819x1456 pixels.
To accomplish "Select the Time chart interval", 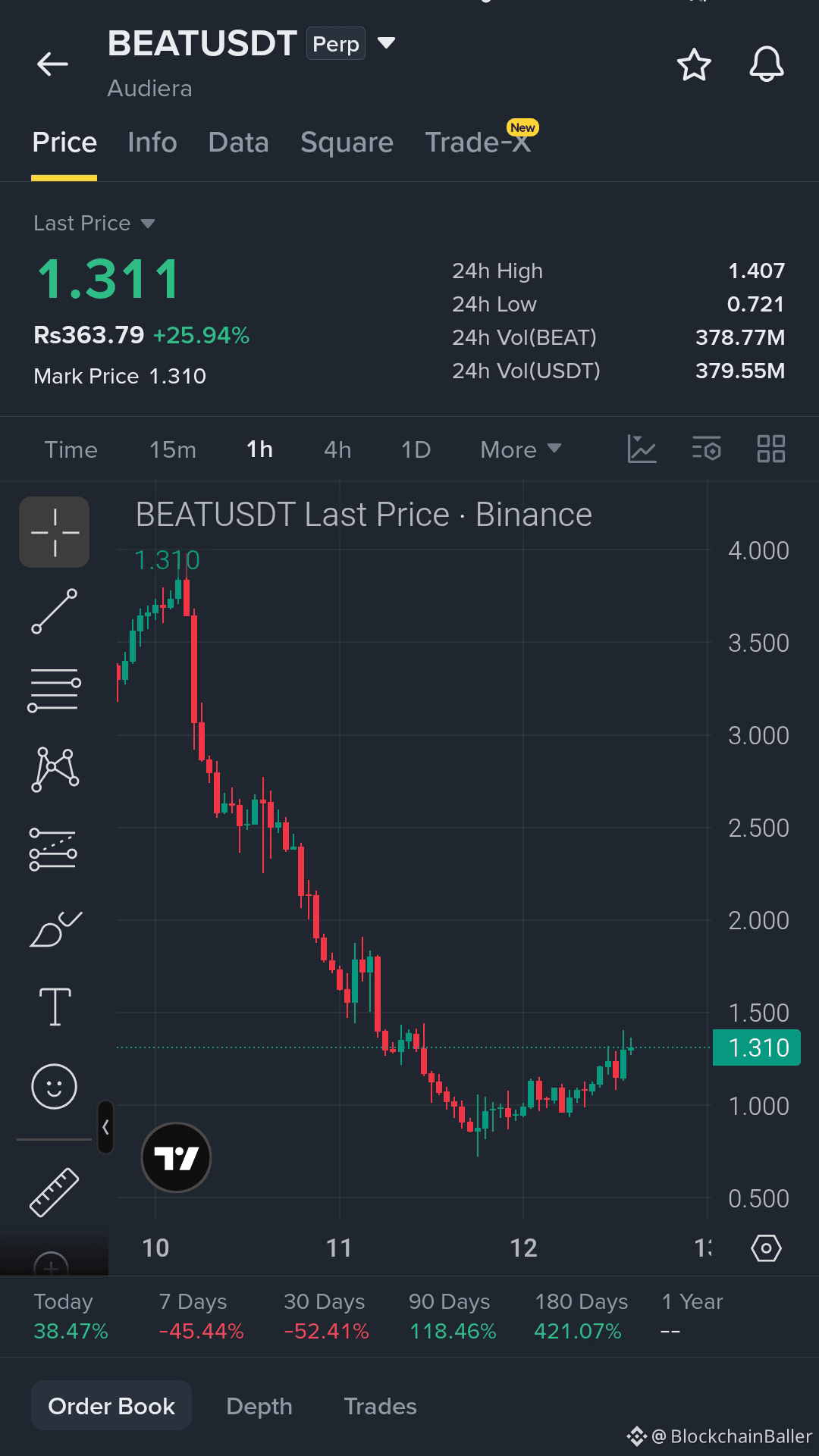I will 71,449.
